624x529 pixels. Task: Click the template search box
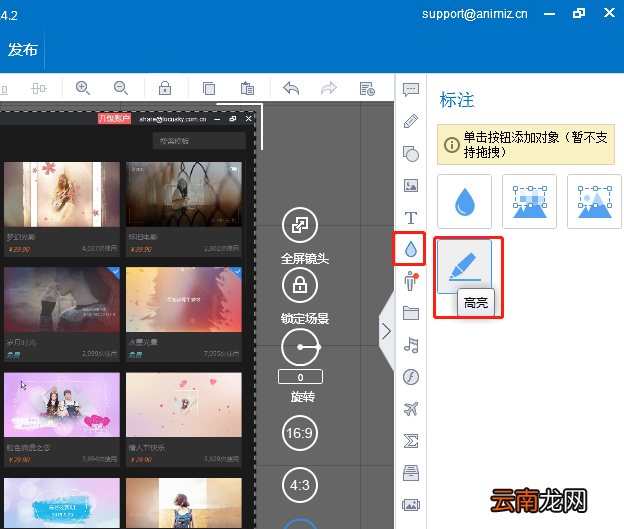pyautogui.click(x=199, y=141)
